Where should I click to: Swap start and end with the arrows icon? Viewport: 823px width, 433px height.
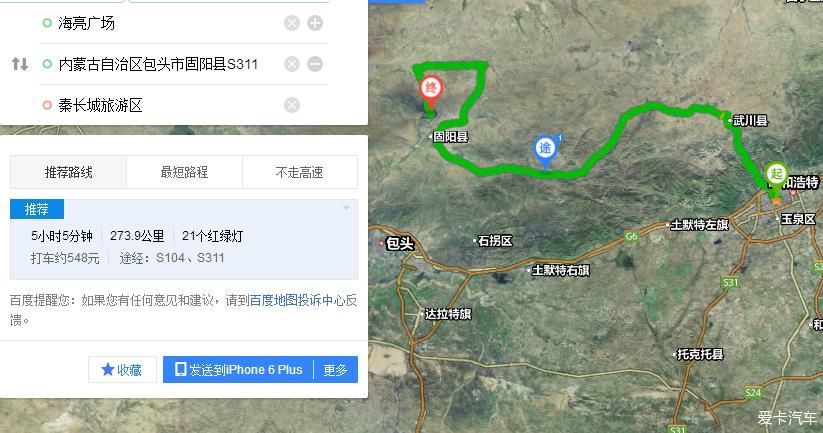coord(20,64)
